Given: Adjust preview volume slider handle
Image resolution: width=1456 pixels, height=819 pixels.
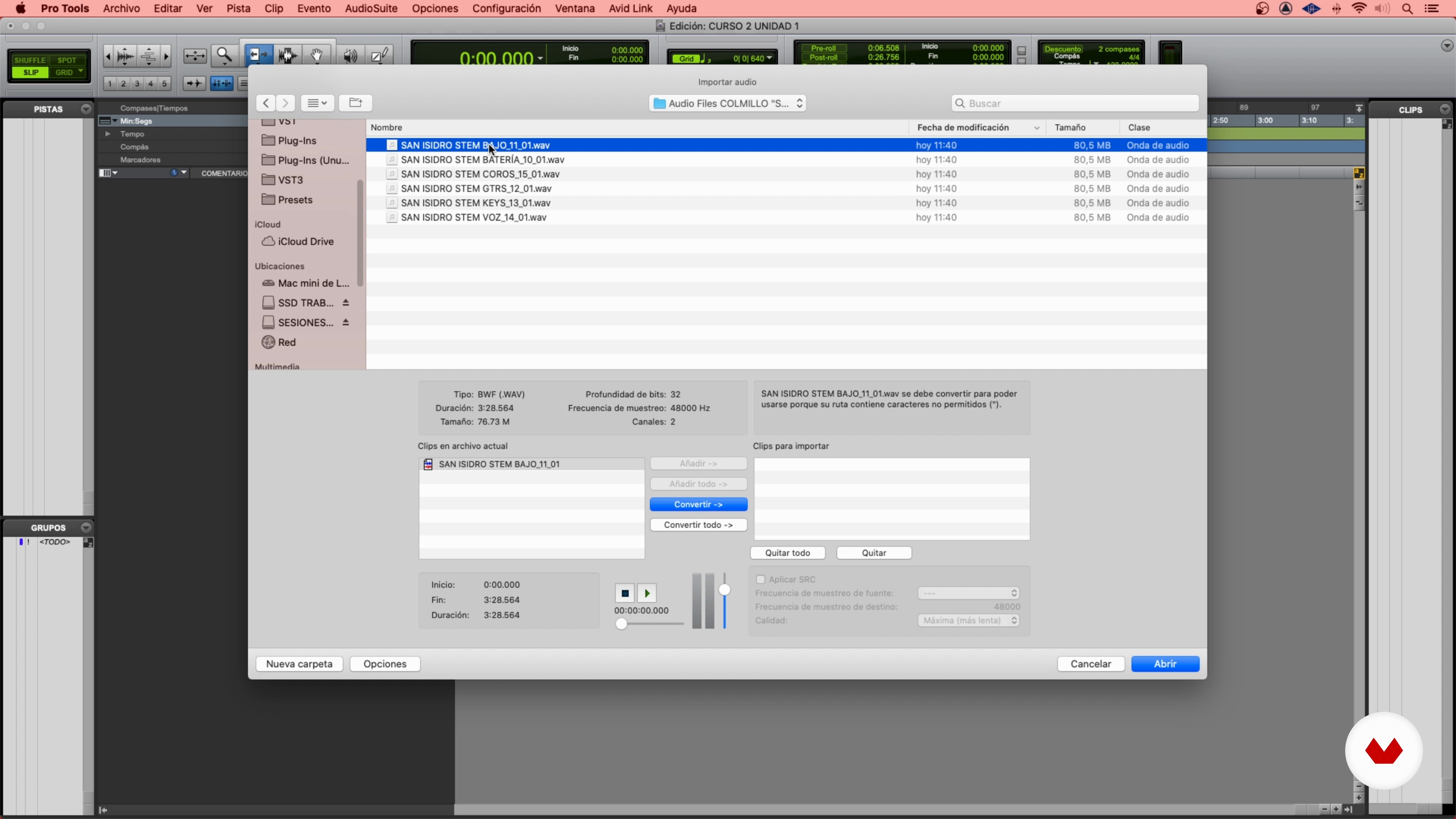Looking at the screenshot, I should (x=725, y=590).
